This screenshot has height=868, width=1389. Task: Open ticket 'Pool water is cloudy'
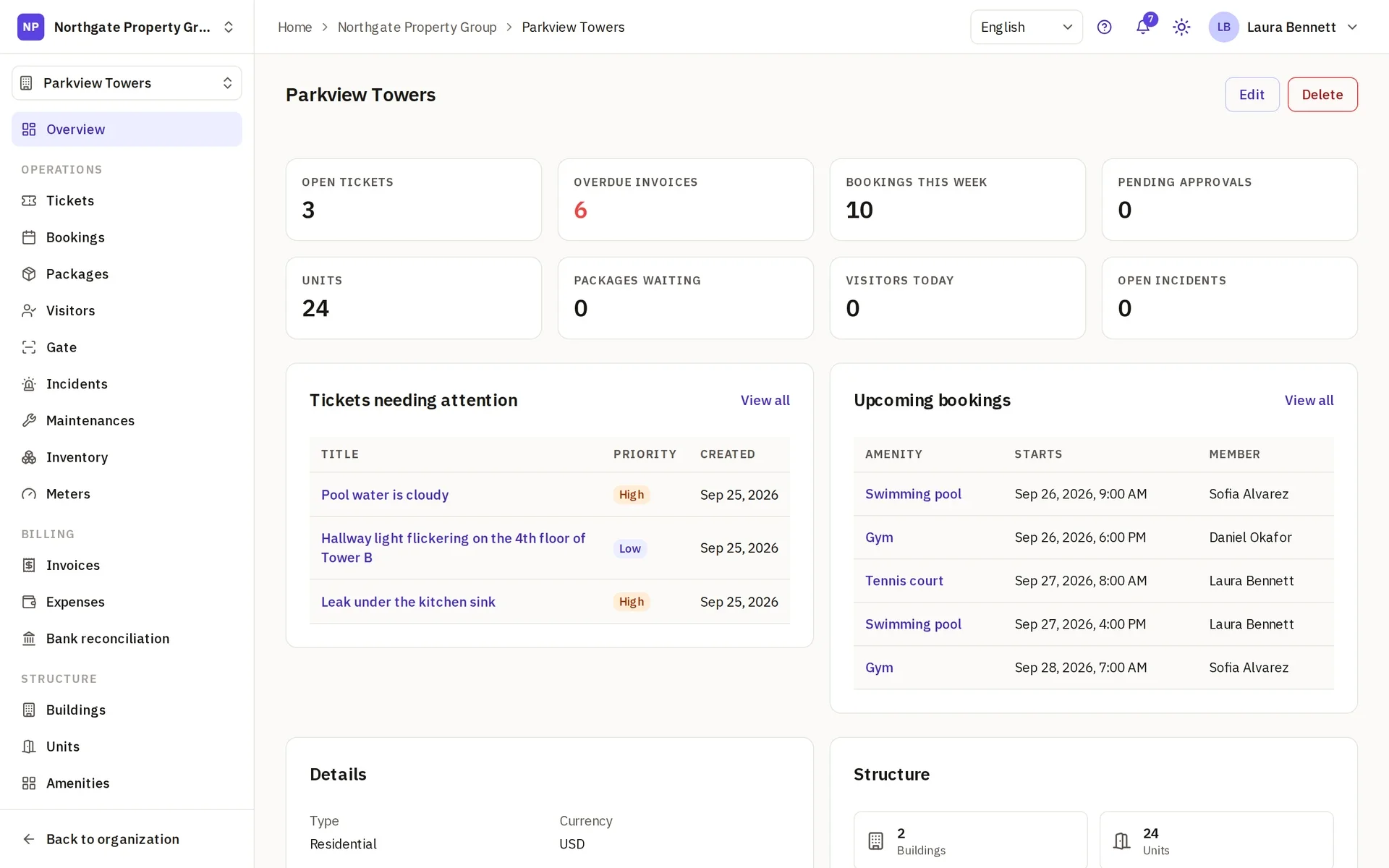(x=385, y=495)
